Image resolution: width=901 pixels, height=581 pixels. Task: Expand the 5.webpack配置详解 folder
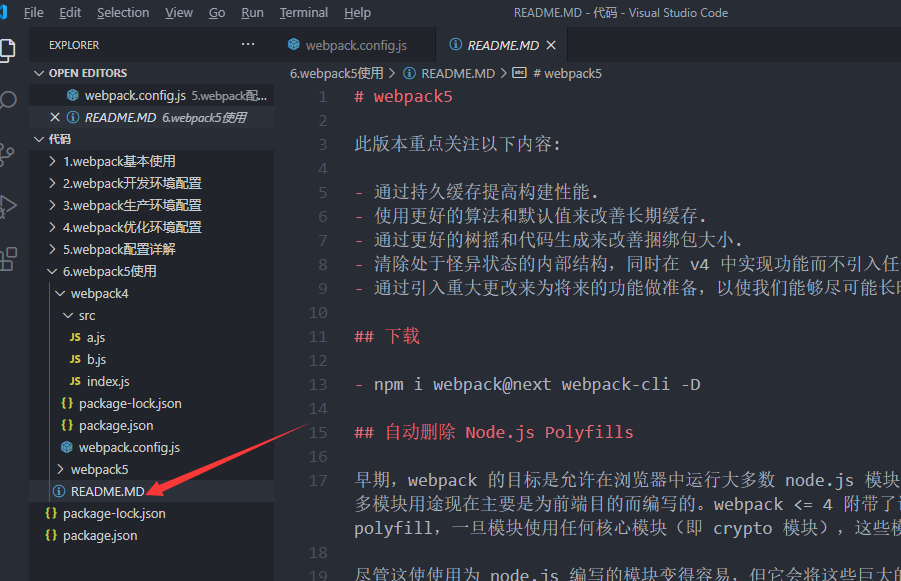[52, 249]
